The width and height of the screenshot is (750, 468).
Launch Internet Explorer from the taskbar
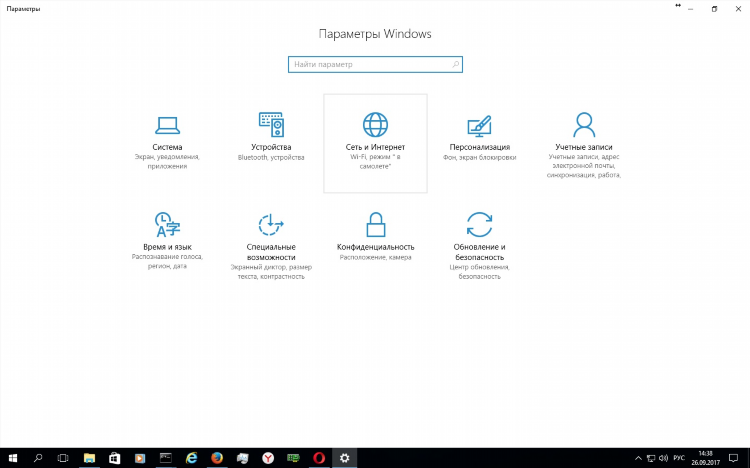point(191,458)
